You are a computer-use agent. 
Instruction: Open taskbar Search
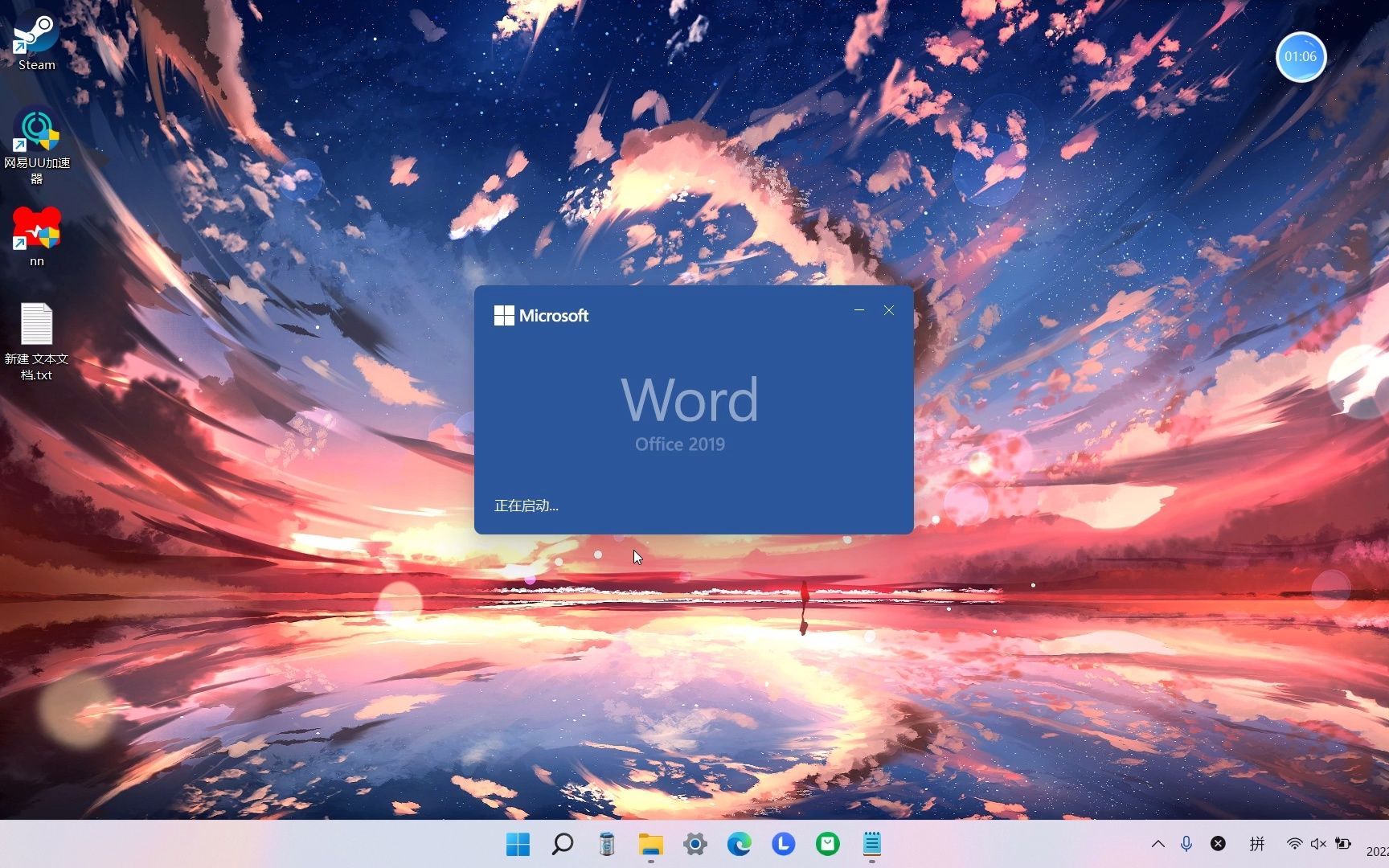[563, 844]
